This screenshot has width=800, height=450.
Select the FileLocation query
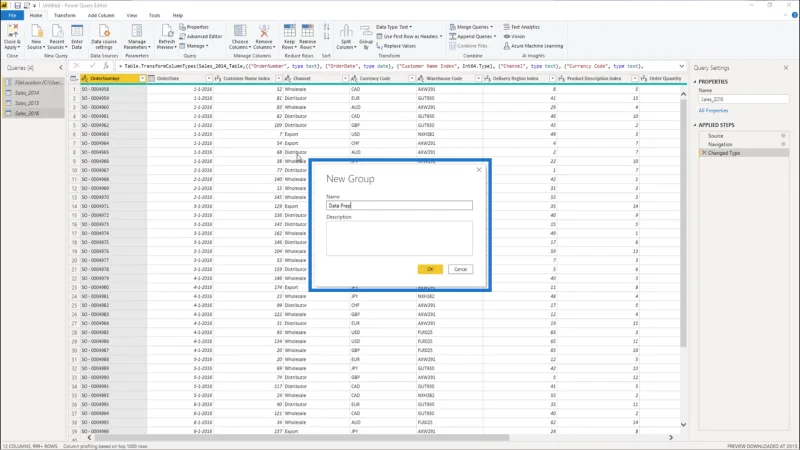[33, 83]
